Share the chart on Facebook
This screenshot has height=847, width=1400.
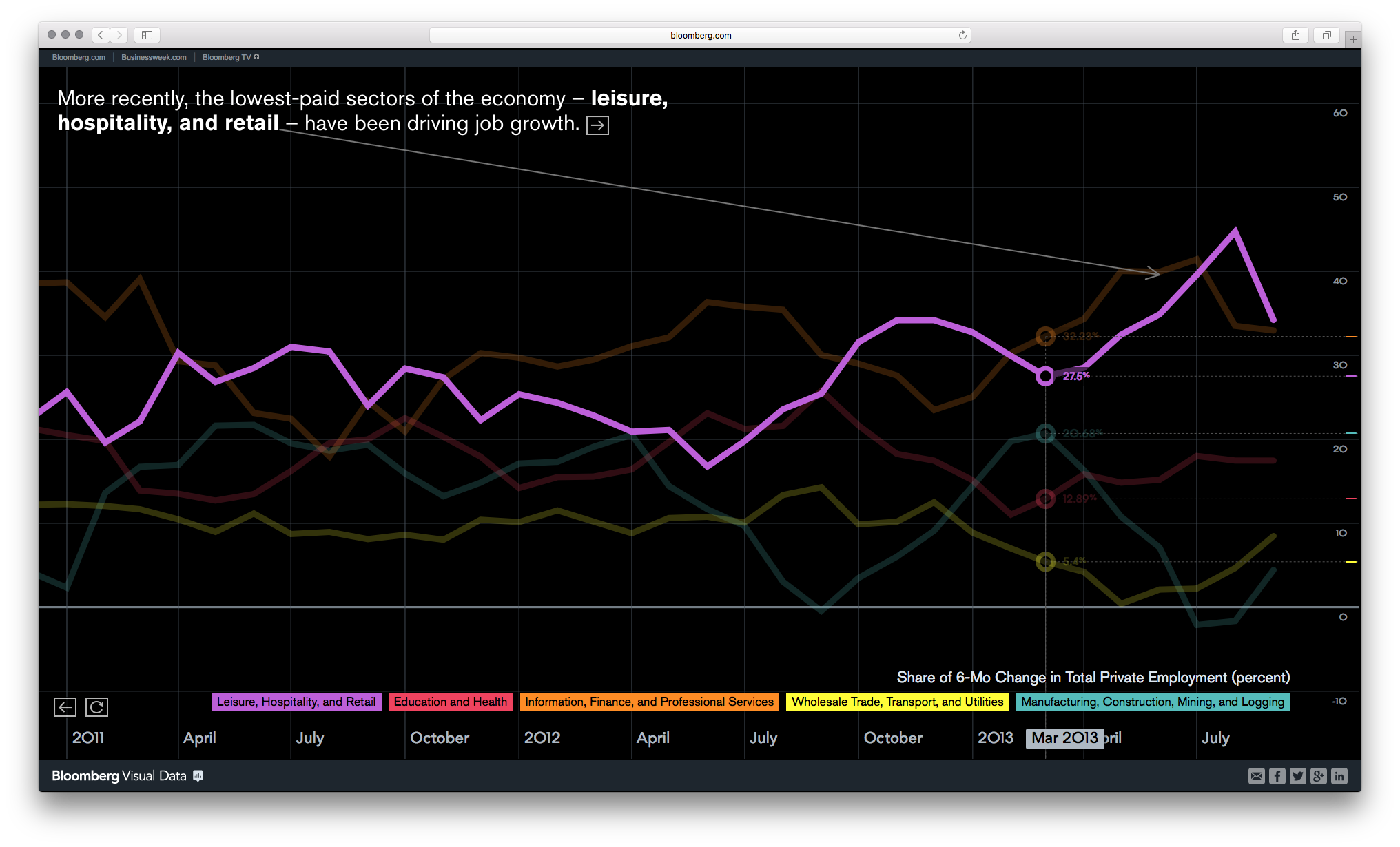tap(1277, 776)
